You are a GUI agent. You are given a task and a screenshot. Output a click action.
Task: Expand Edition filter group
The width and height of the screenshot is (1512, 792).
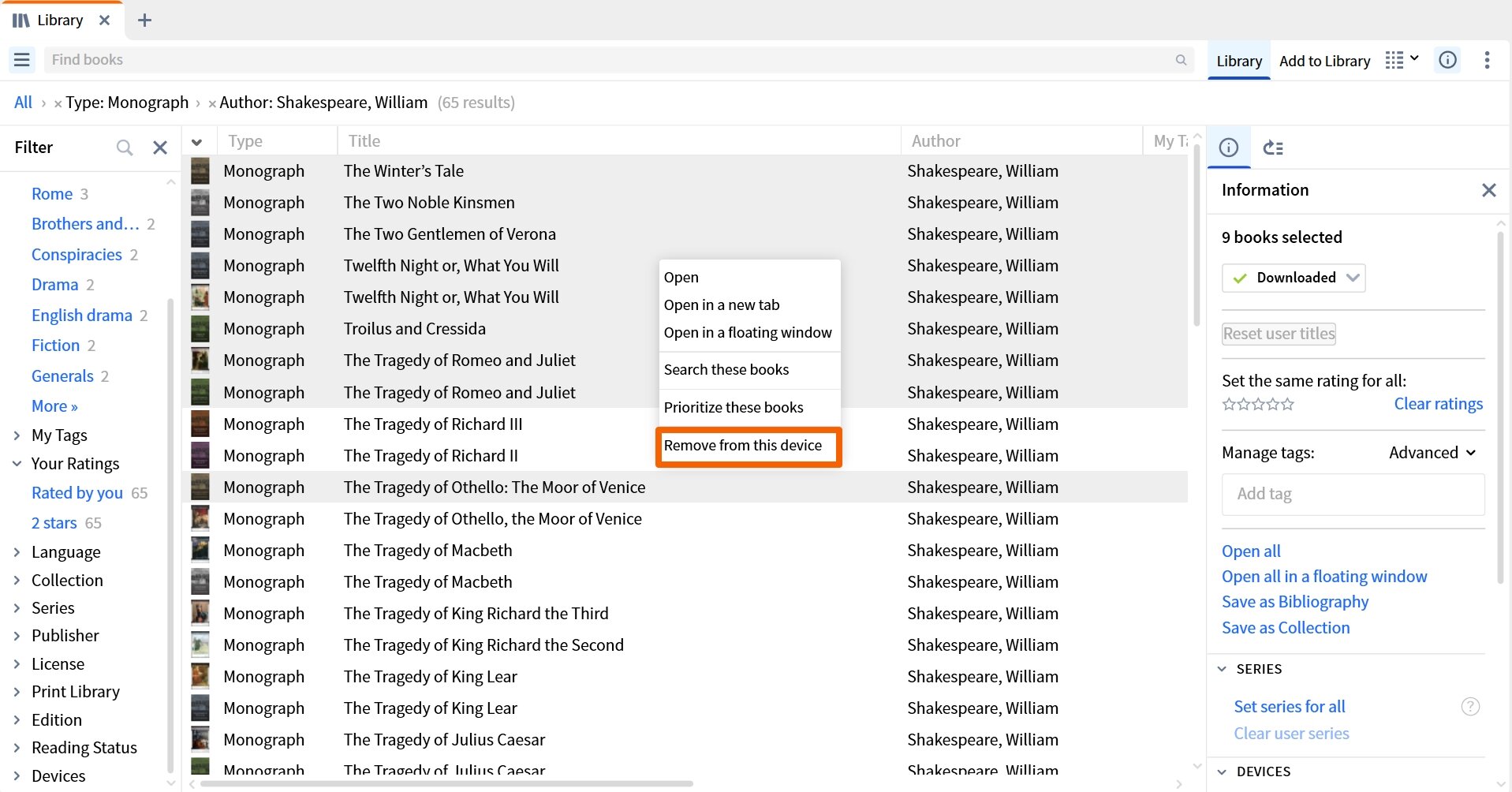point(17,720)
